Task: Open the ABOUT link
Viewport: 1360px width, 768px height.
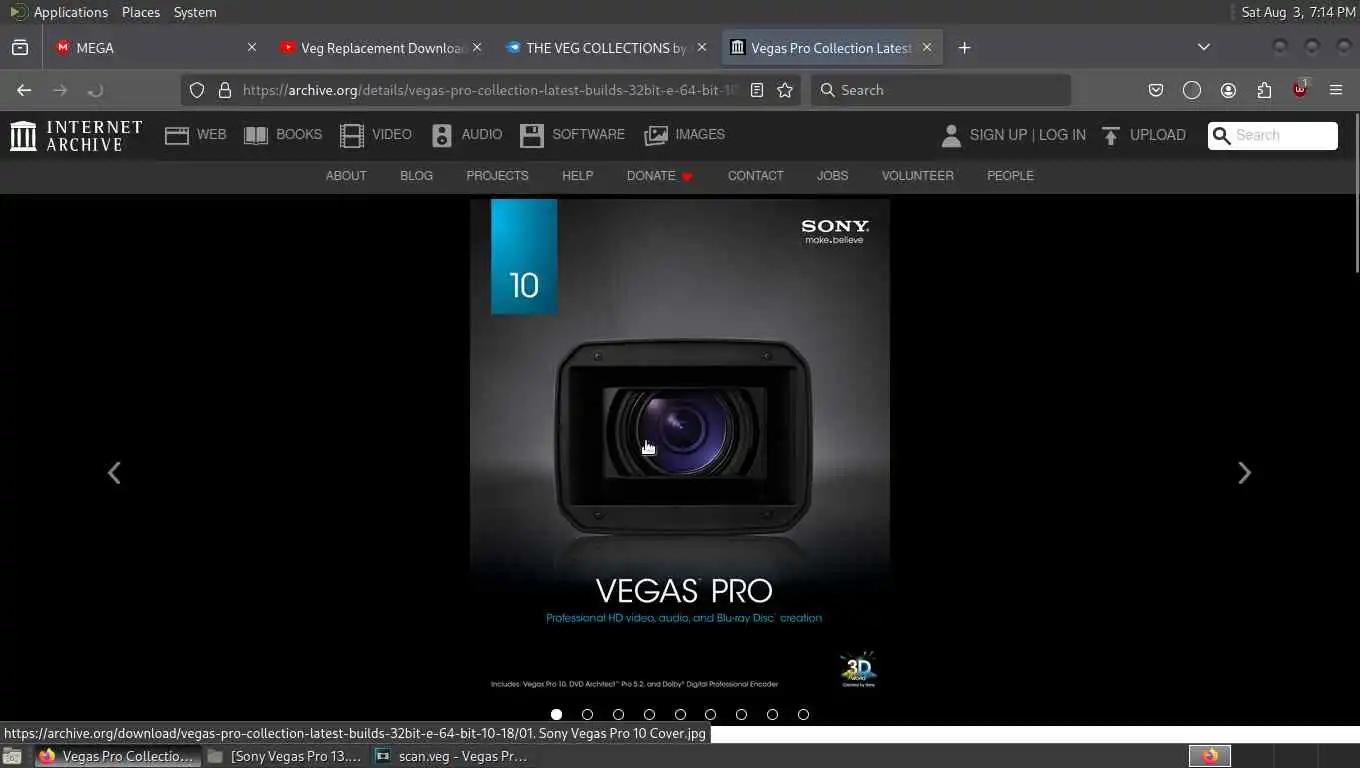Action: click(x=346, y=176)
